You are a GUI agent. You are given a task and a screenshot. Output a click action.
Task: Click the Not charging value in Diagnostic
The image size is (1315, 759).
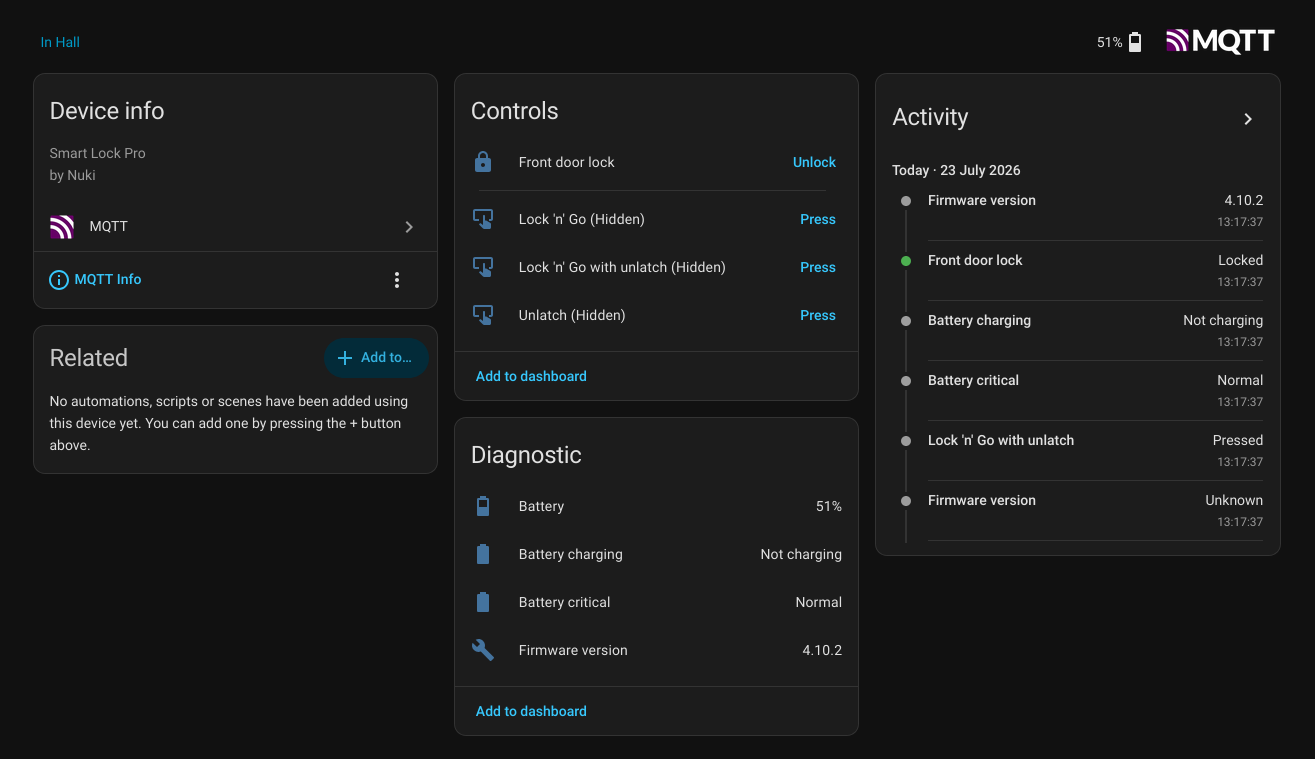coord(801,554)
